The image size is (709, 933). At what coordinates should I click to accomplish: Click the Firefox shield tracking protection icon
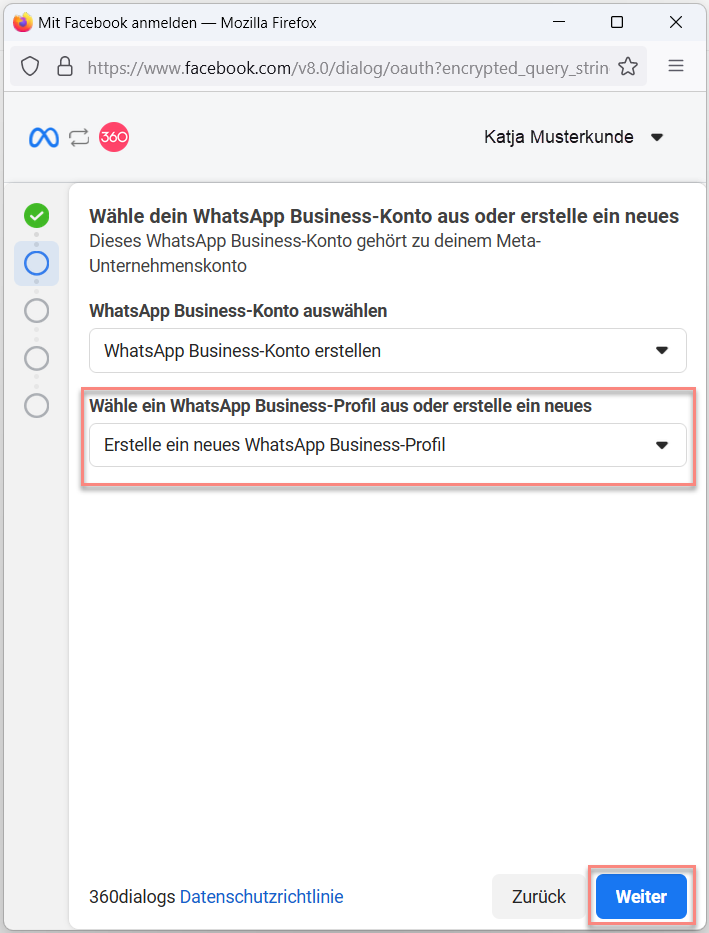click(x=30, y=67)
